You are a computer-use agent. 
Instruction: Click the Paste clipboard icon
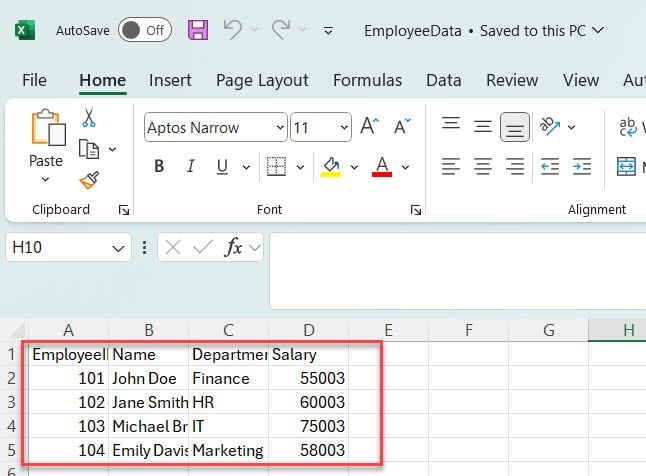click(x=48, y=128)
